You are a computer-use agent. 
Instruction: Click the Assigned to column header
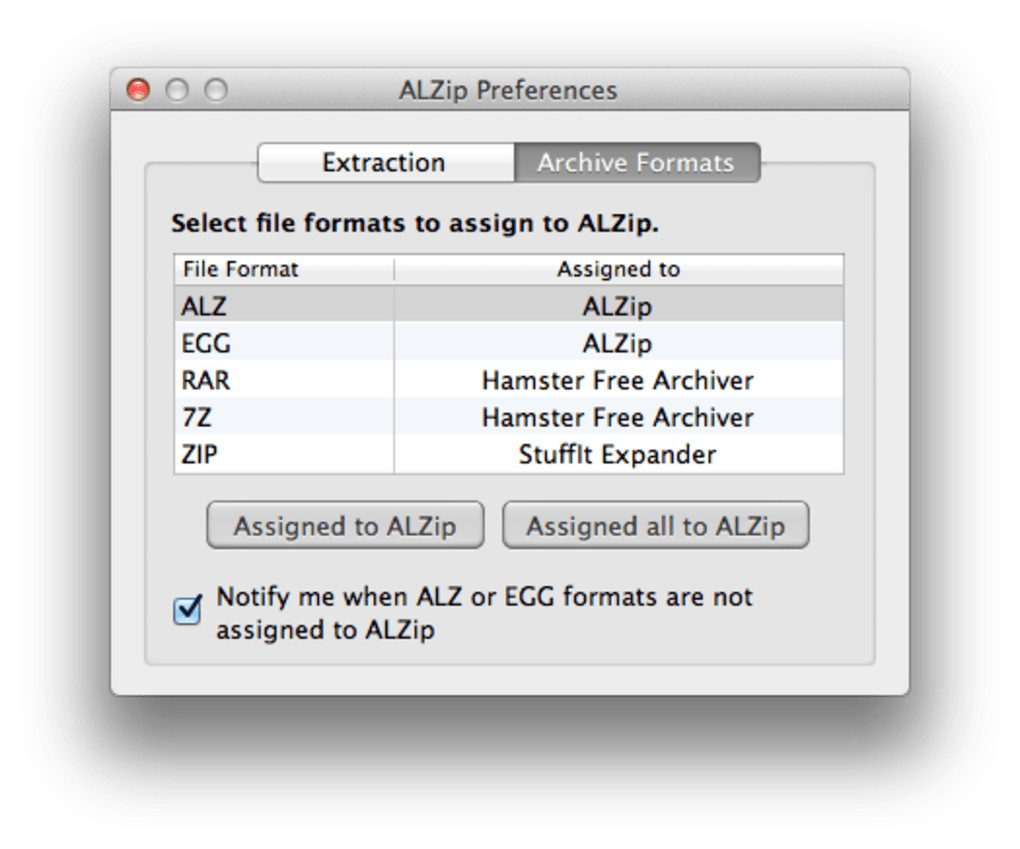(x=618, y=270)
